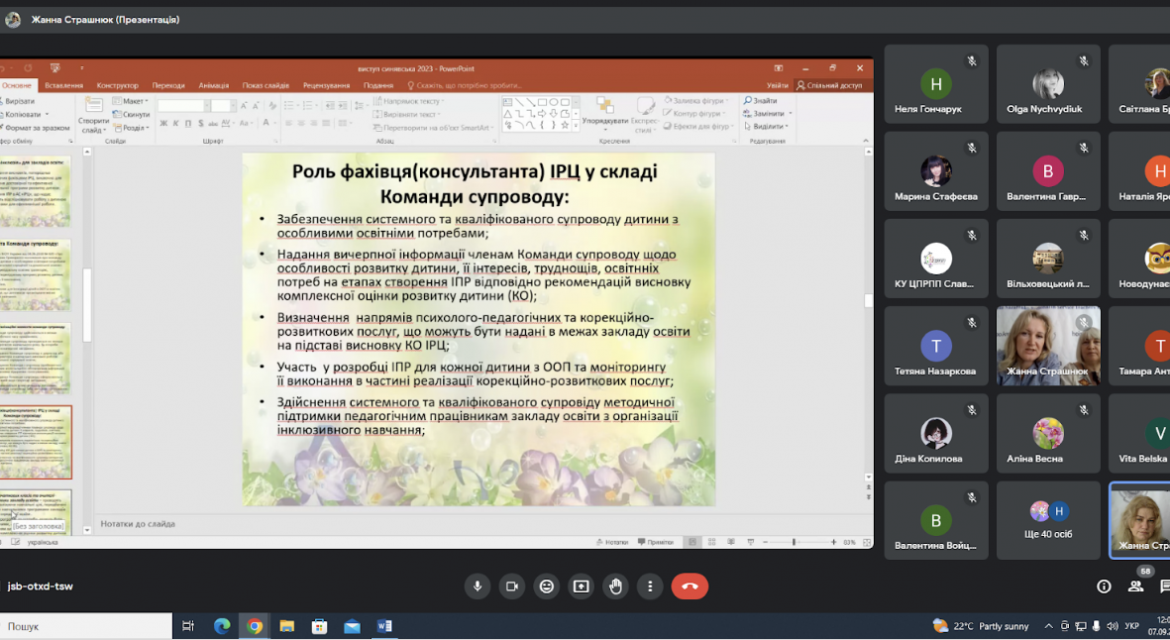Open meeting details info icon
Image resolution: width=1170 pixels, height=640 pixels.
point(1104,586)
